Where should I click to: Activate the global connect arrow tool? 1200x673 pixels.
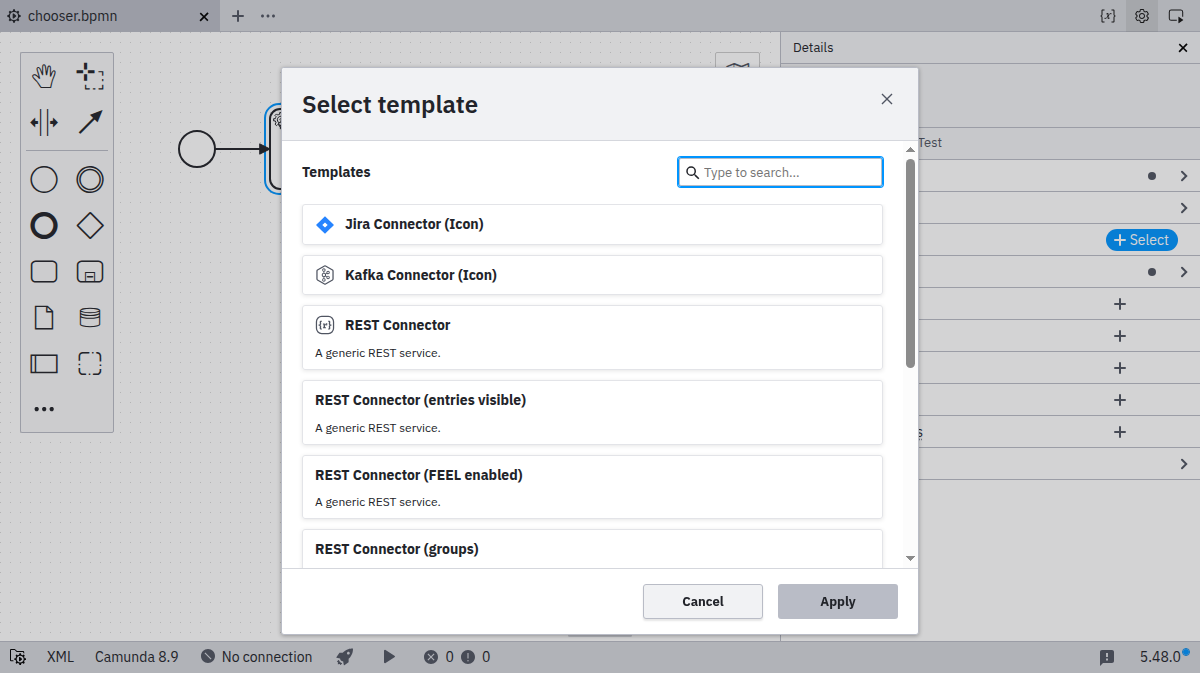tap(90, 122)
